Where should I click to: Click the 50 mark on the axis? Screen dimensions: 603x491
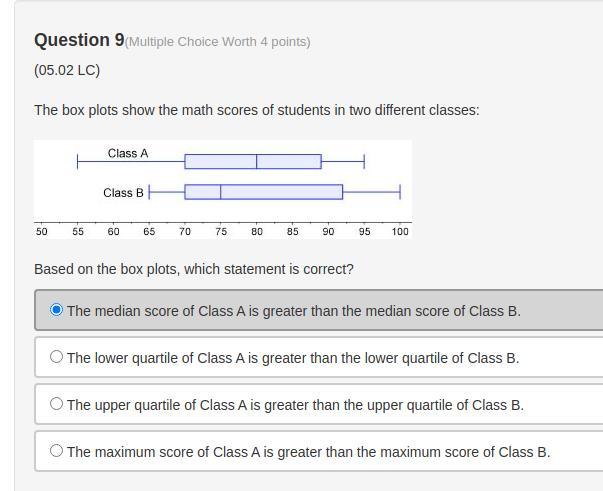click(x=42, y=231)
